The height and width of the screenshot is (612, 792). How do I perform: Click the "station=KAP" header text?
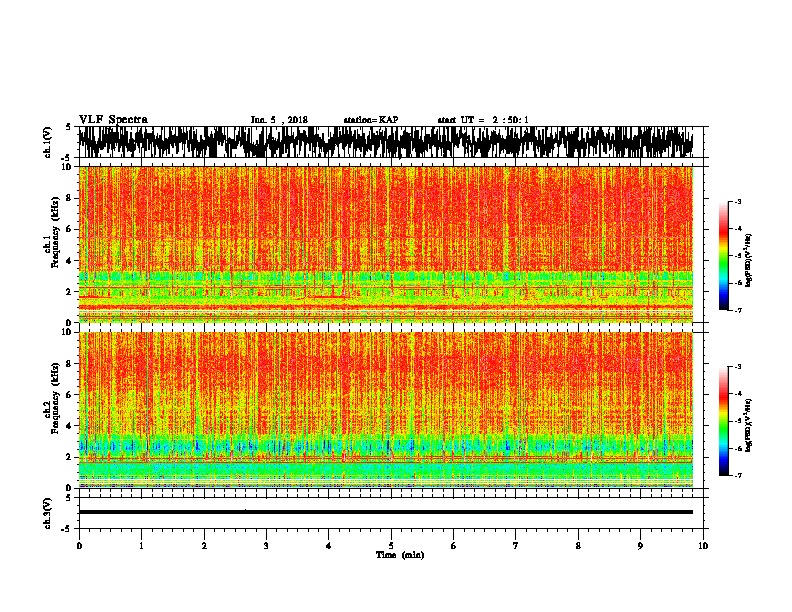(x=371, y=120)
